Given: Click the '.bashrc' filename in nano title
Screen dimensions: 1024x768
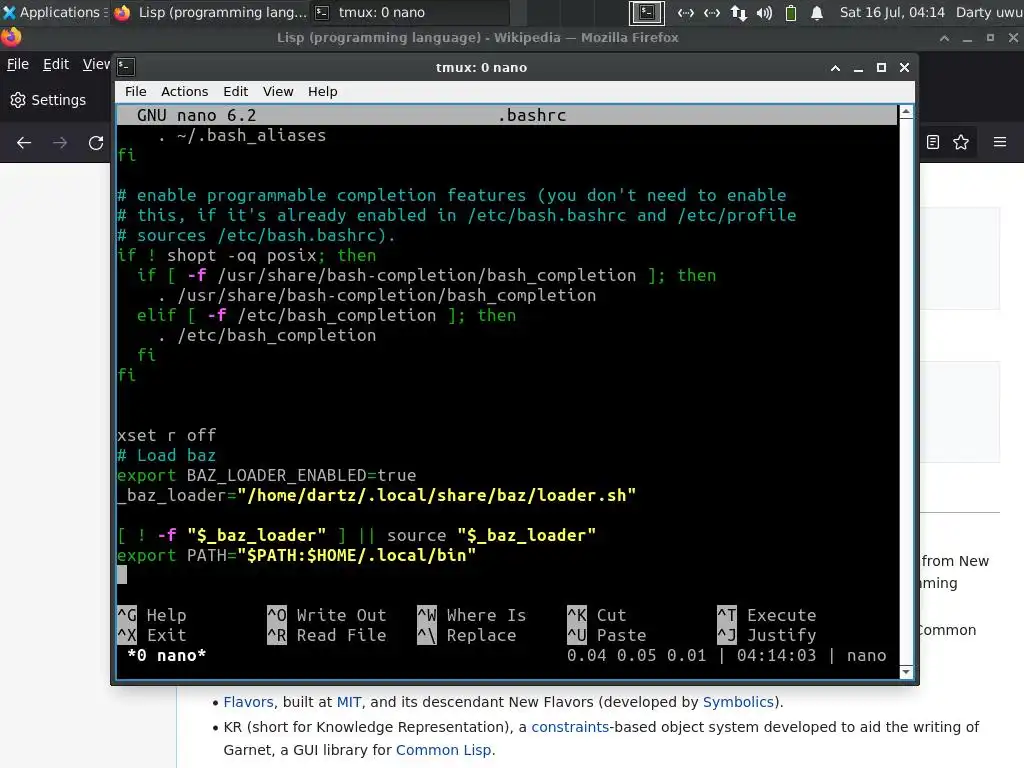Looking at the screenshot, I should [x=532, y=115].
